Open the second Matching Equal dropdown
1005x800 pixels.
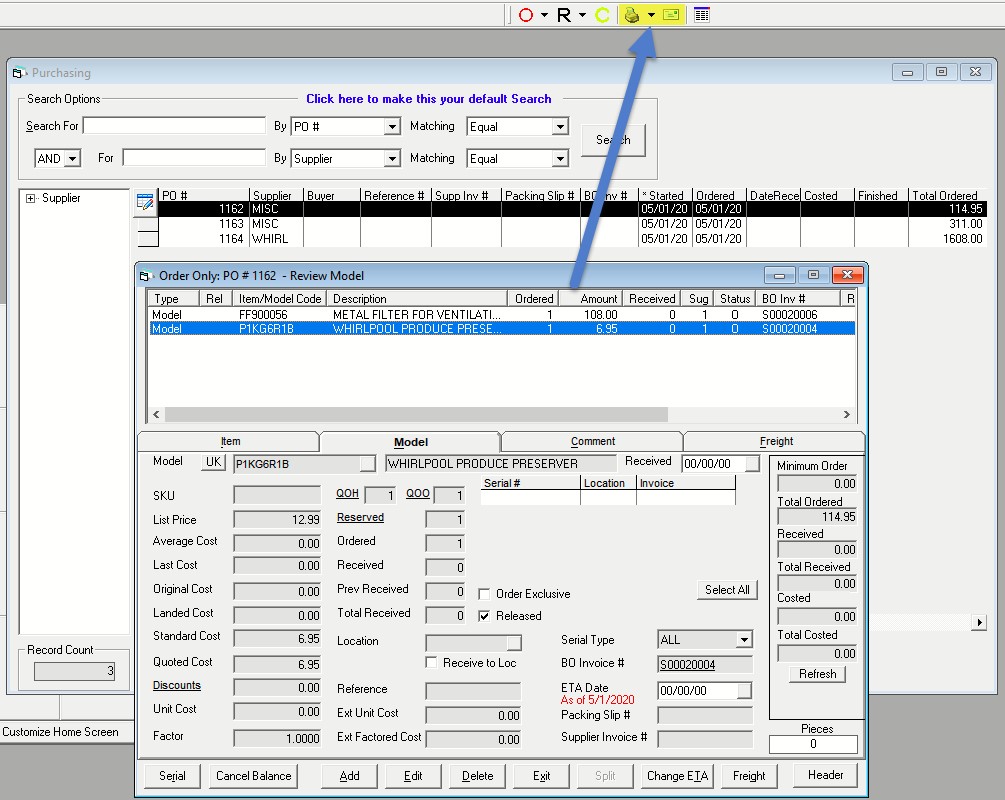click(x=560, y=158)
